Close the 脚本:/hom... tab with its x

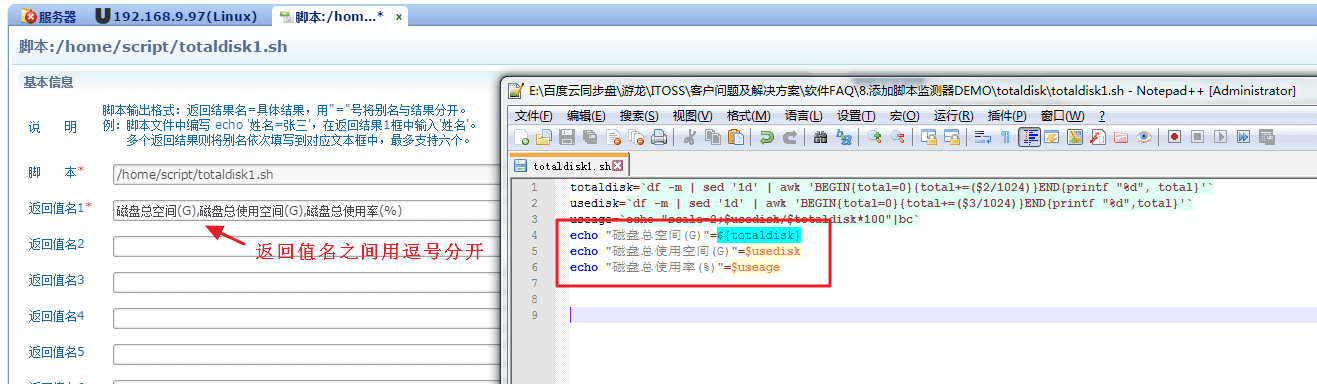[x=399, y=17]
